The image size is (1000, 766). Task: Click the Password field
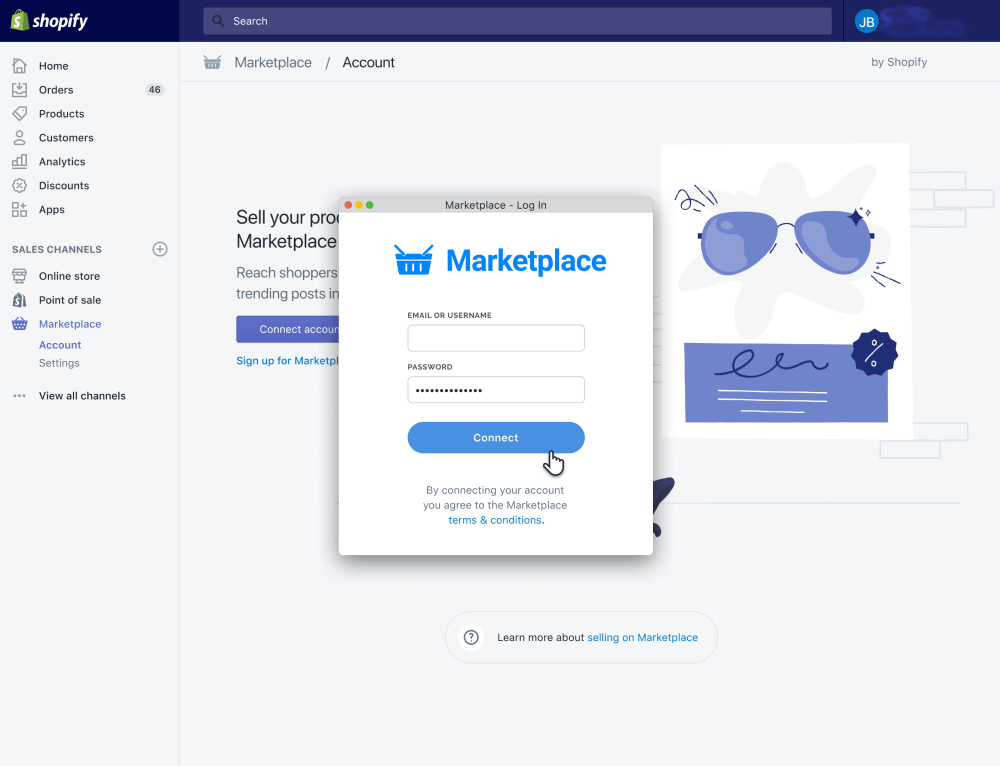coord(496,390)
